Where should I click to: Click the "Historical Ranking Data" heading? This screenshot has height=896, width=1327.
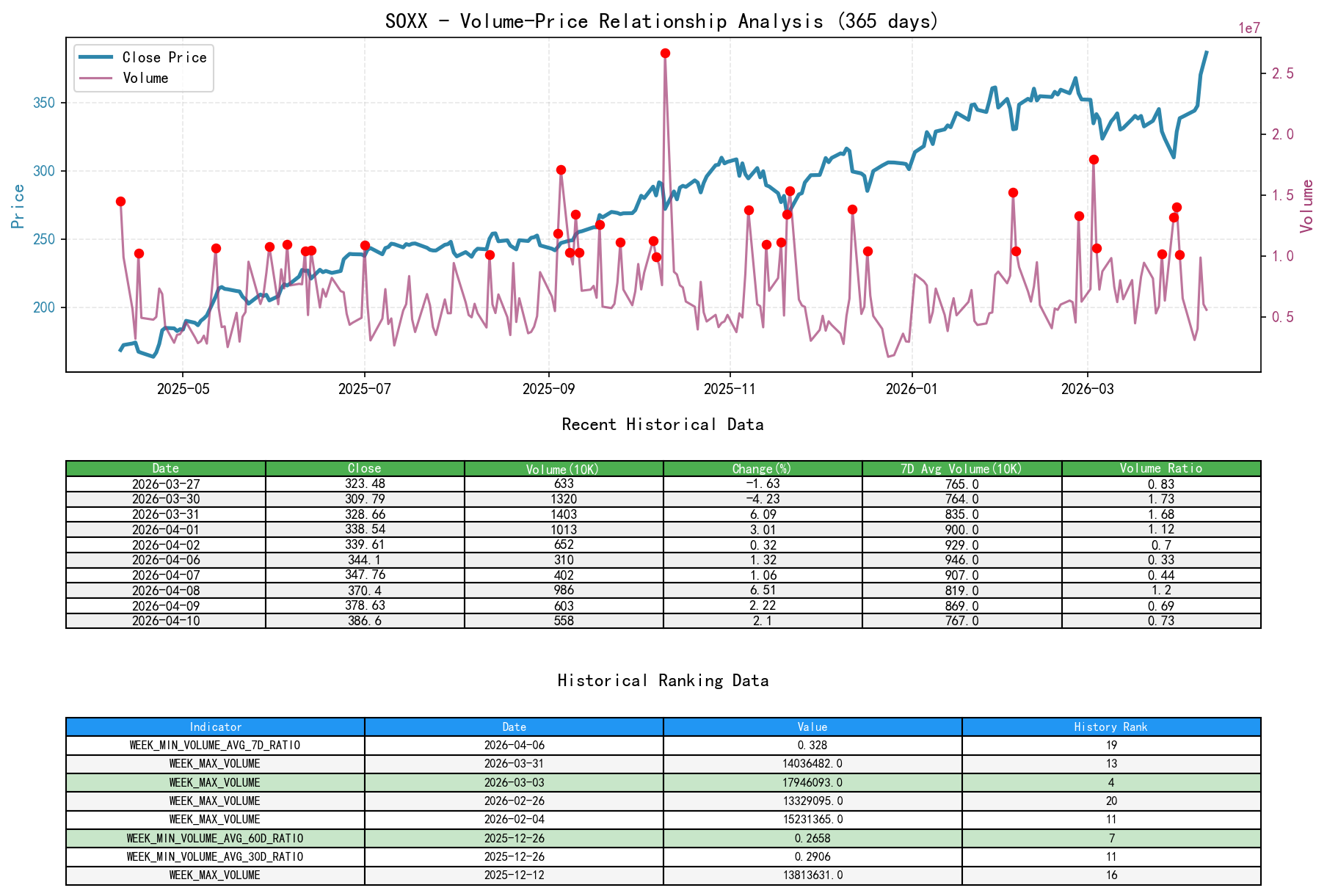click(x=663, y=681)
